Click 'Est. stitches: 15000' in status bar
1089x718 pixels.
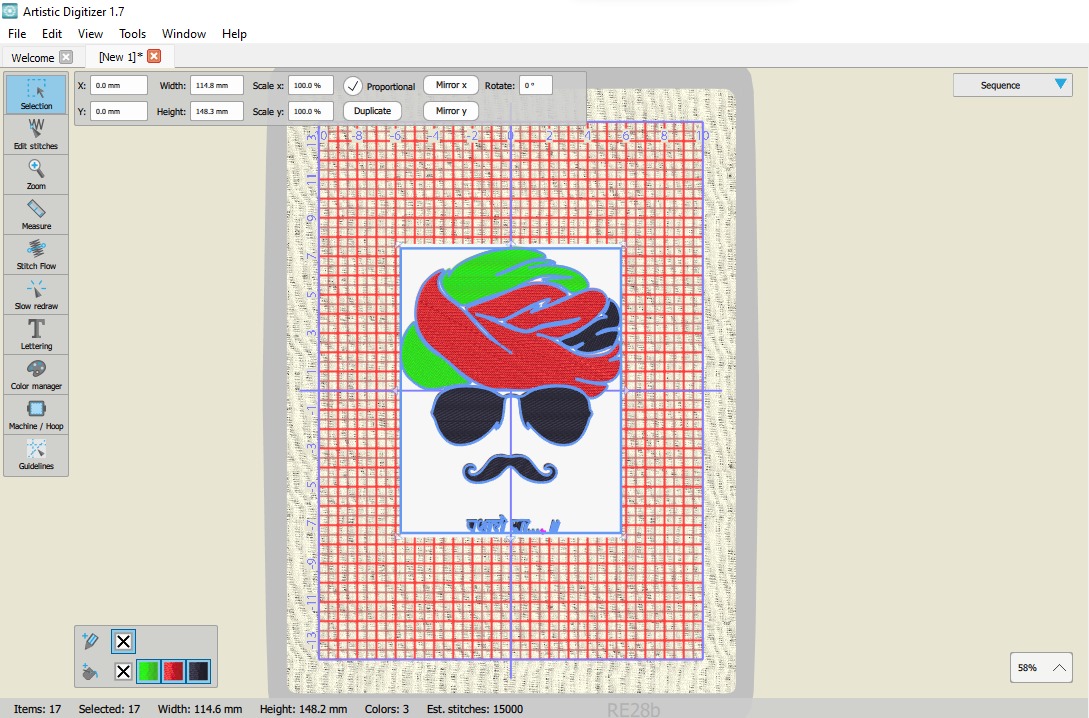[475, 709]
